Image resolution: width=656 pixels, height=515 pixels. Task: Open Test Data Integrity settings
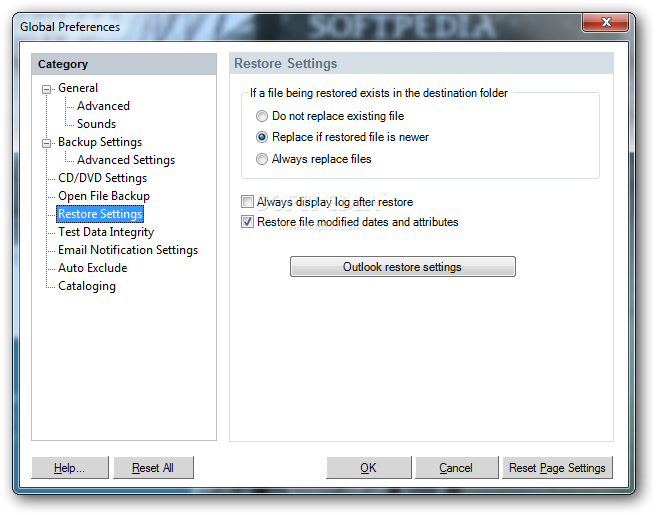pyautogui.click(x=106, y=232)
